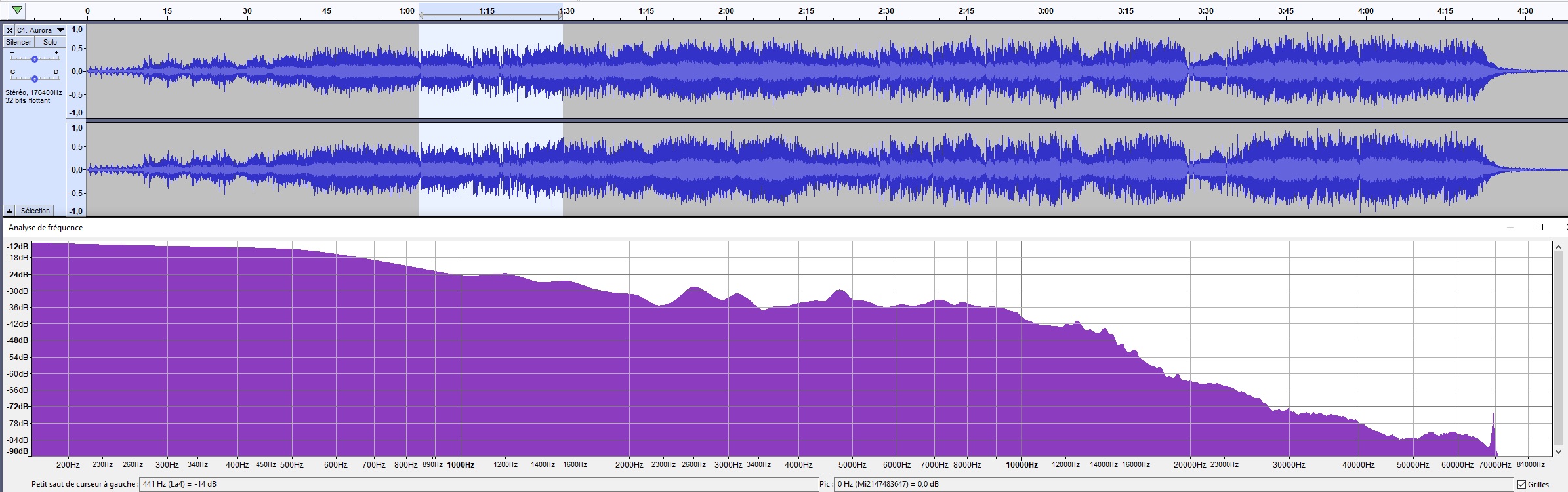This screenshot has height=492, width=1568.
Task: Click the Stéréo, 176400Hz track info text
Action: coord(33,93)
